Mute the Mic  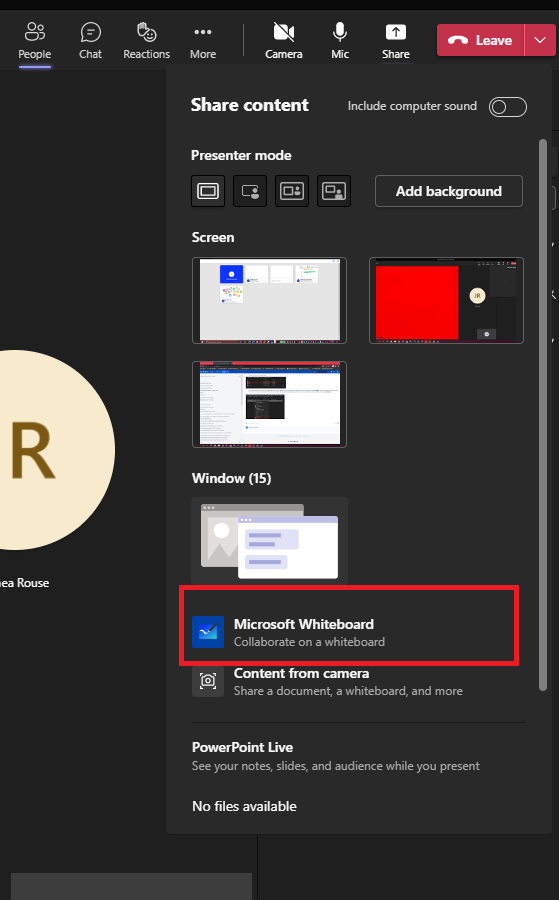click(340, 41)
